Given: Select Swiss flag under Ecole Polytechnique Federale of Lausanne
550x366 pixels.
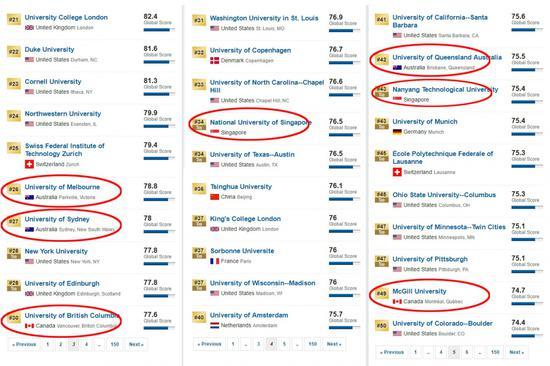Looking at the screenshot, I should [397, 172].
